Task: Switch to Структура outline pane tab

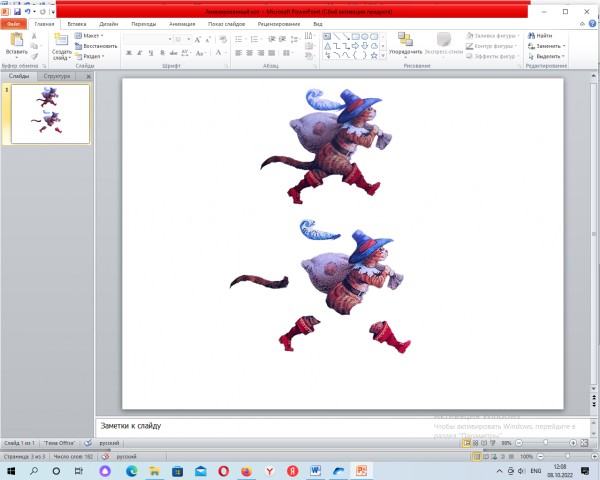Action: pos(57,76)
